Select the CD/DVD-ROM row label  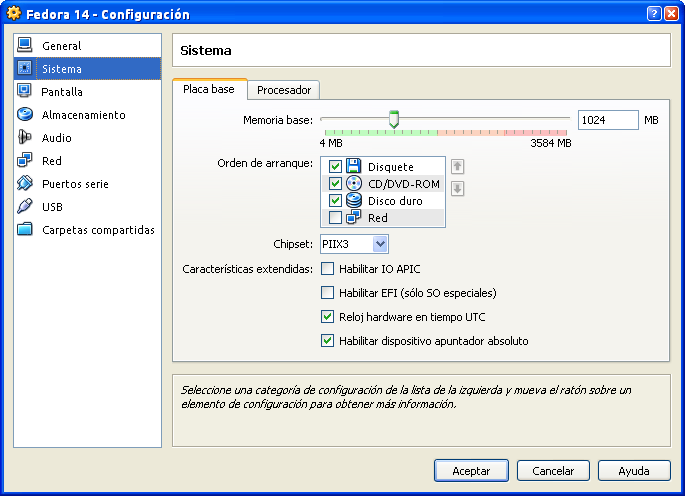click(404, 184)
